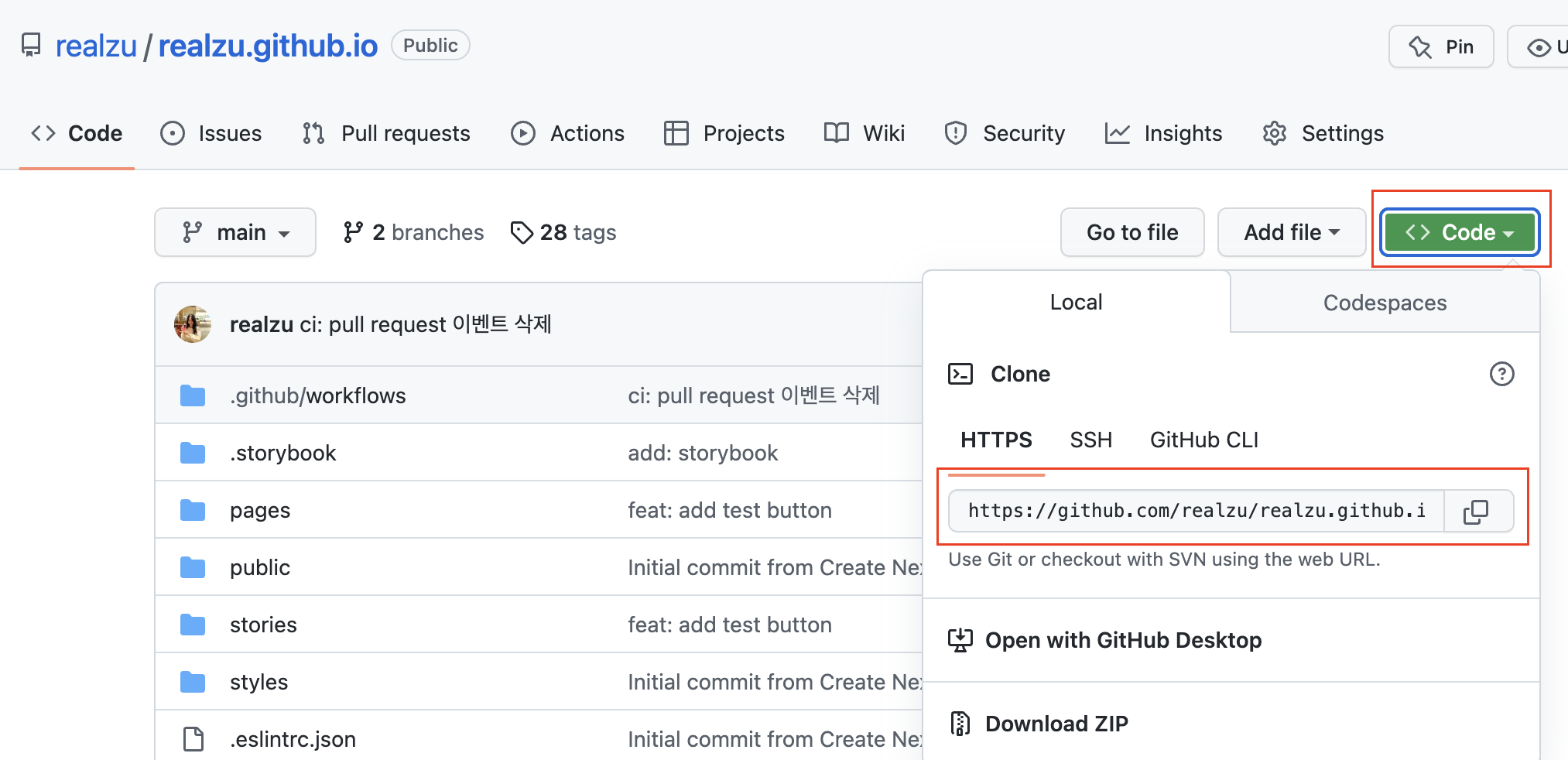The height and width of the screenshot is (760, 1568).
Task: Click the stories folder icon
Action: click(x=193, y=625)
